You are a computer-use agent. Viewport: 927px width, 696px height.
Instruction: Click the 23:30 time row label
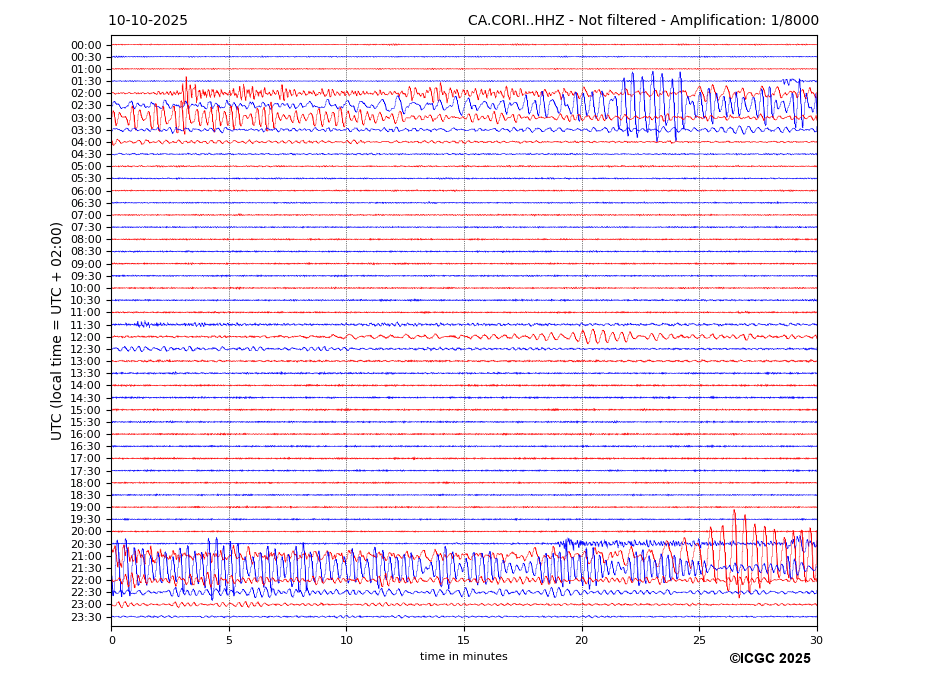pyautogui.click(x=86, y=617)
